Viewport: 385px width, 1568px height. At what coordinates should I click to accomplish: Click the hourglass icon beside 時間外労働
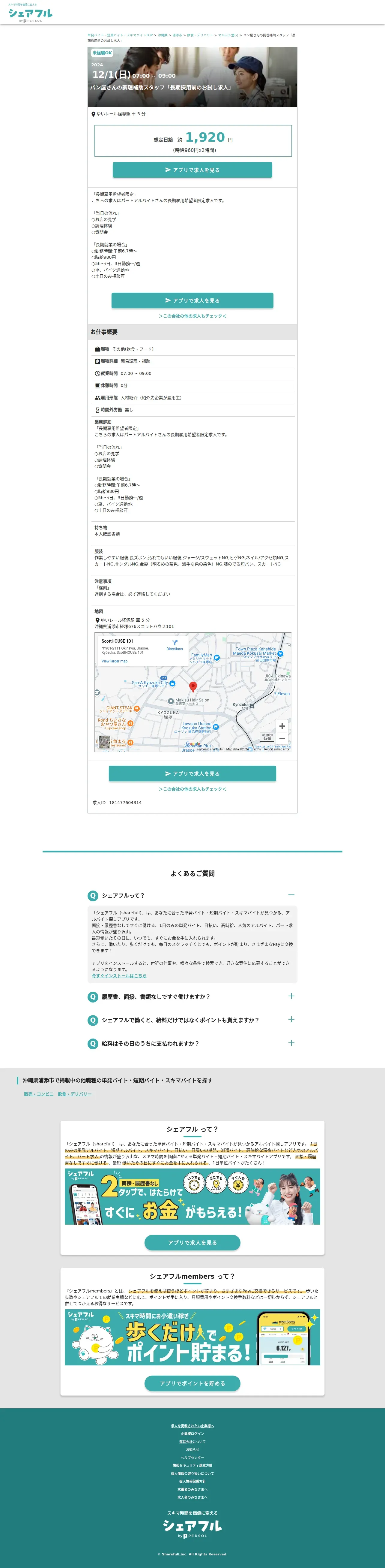(97, 410)
